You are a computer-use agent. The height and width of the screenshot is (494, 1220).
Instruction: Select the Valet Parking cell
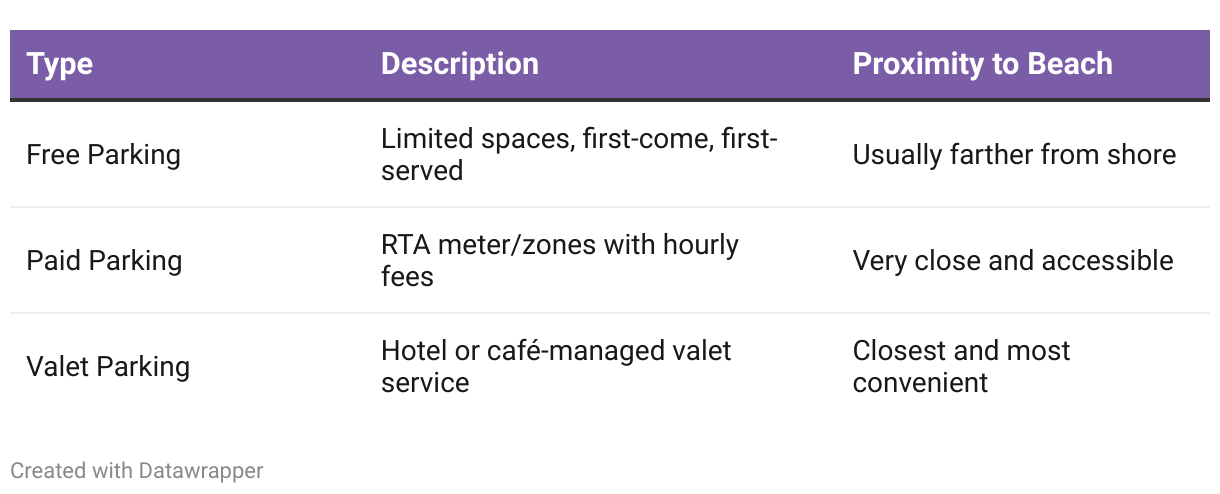[x=108, y=366]
